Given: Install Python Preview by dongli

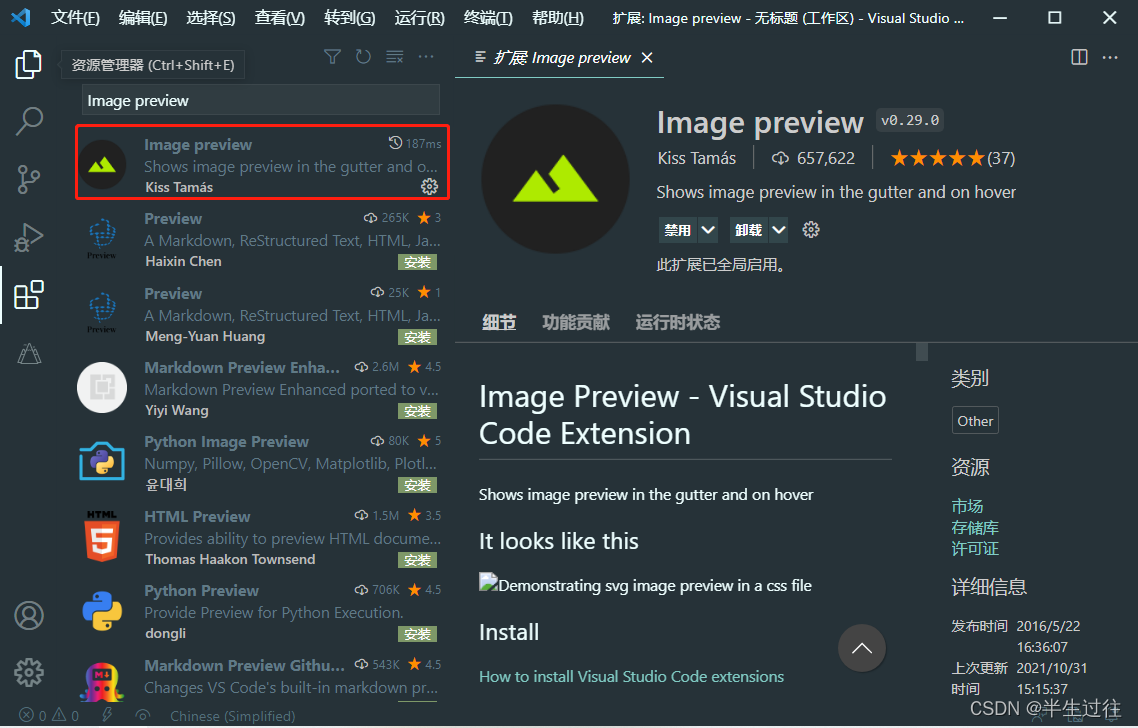Looking at the screenshot, I should click(417, 634).
